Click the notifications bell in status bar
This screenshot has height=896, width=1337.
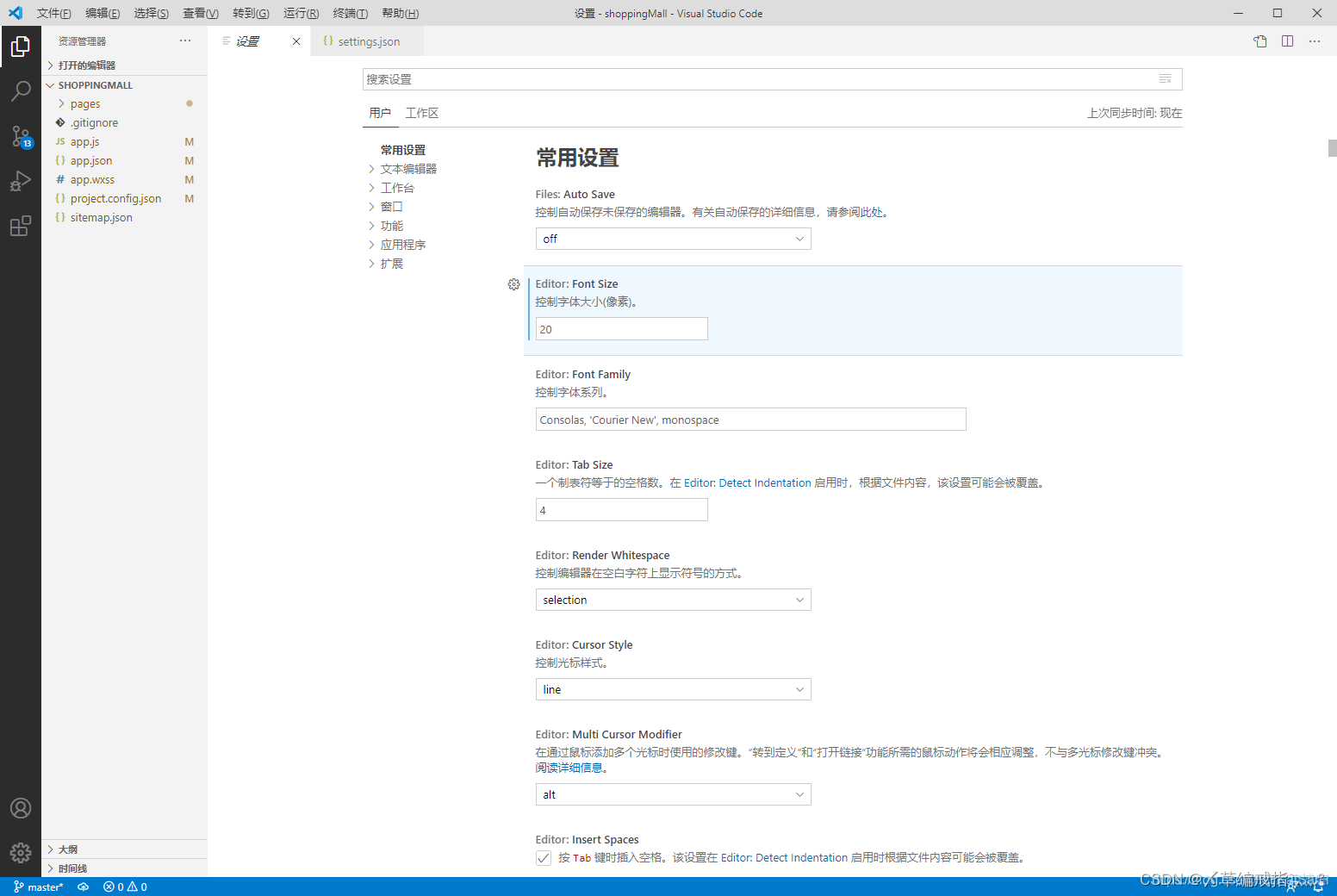click(1318, 887)
